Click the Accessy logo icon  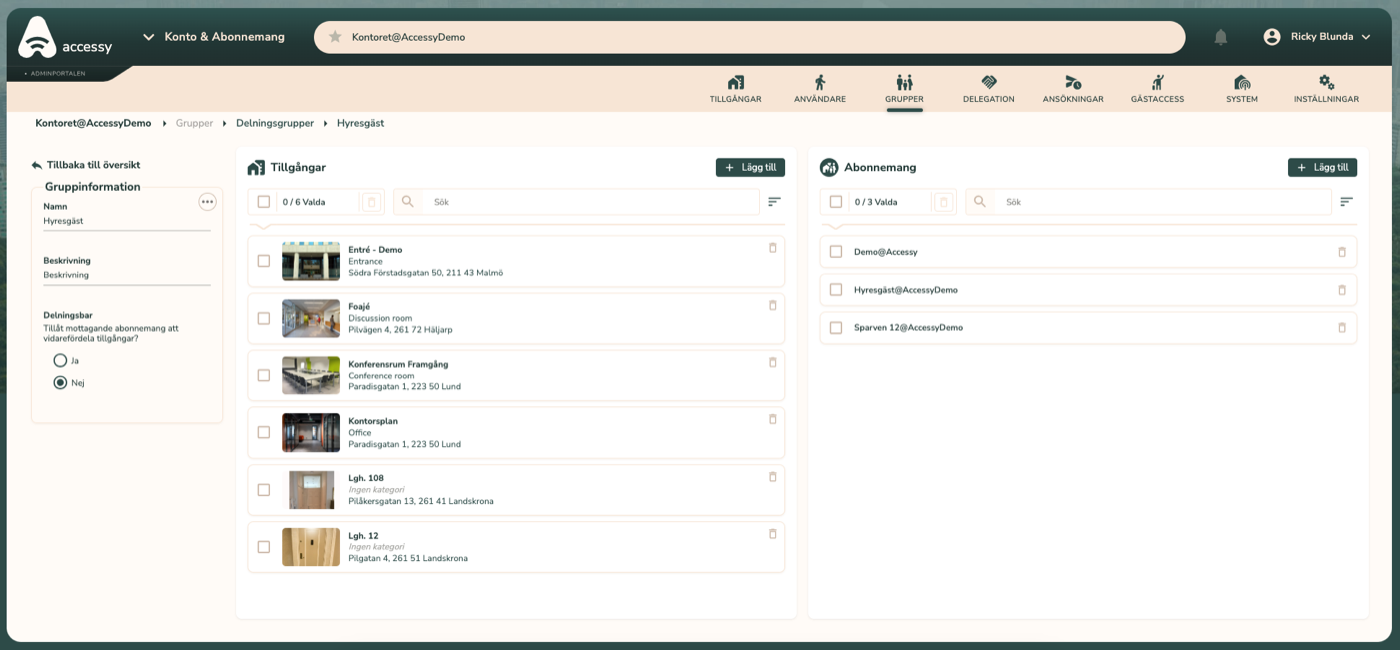[x=37, y=37]
